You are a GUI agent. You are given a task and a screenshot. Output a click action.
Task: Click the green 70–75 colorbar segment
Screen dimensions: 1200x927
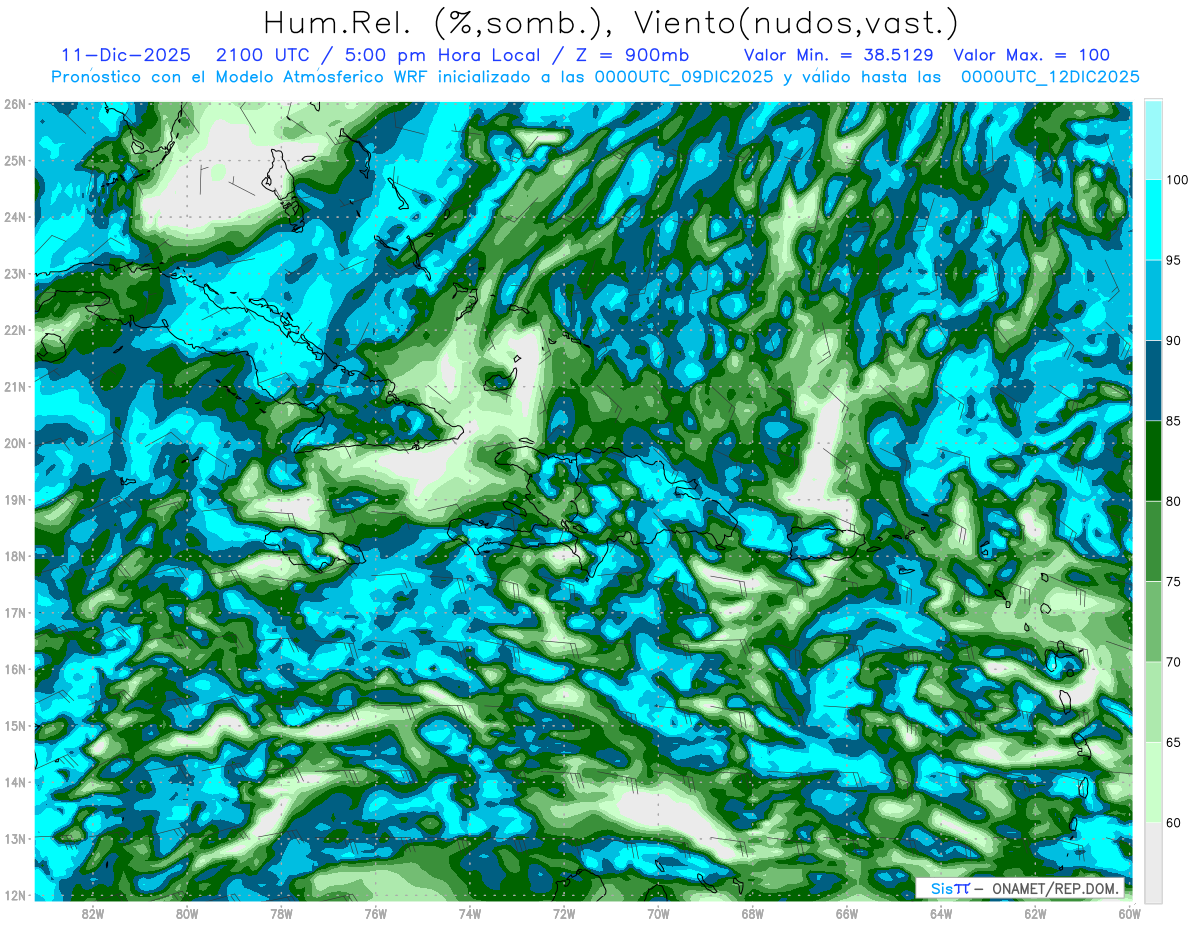click(x=1153, y=622)
